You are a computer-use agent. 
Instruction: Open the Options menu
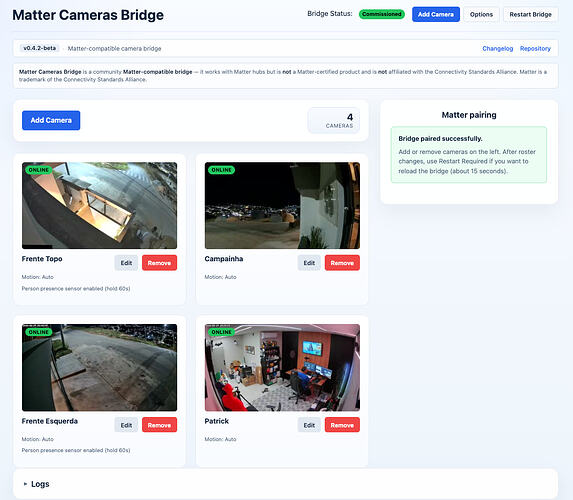pyautogui.click(x=481, y=14)
